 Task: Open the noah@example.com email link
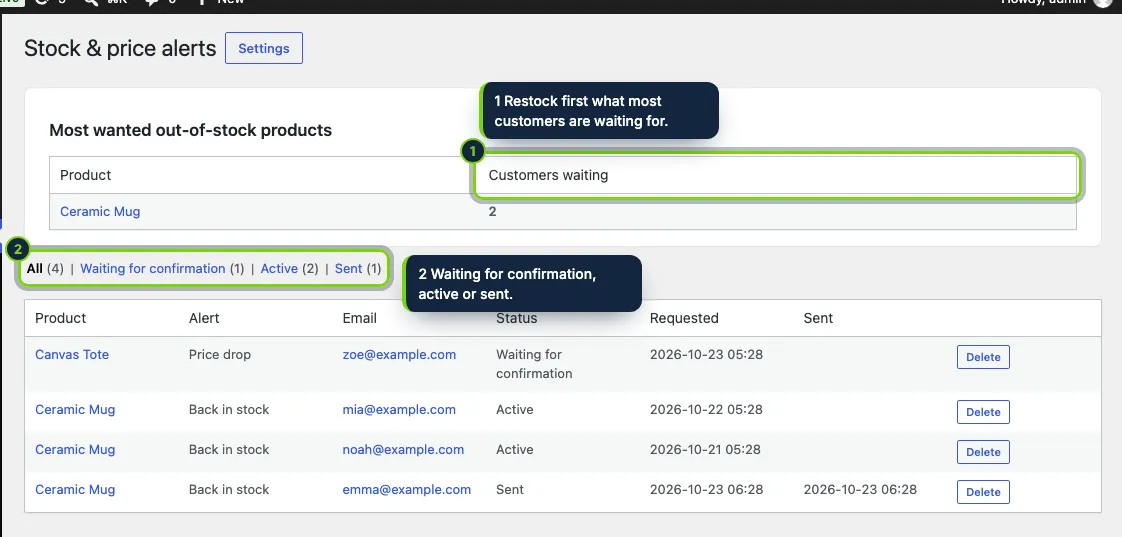click(403, 450)
